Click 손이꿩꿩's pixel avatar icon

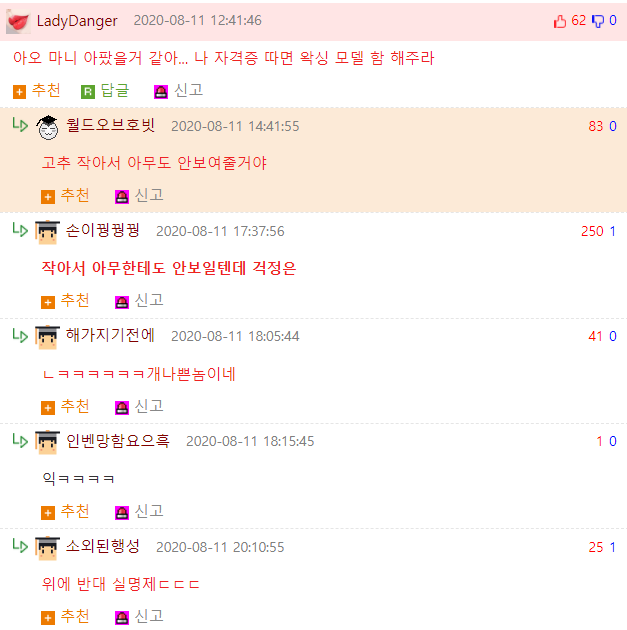click(x=47, y=232)
